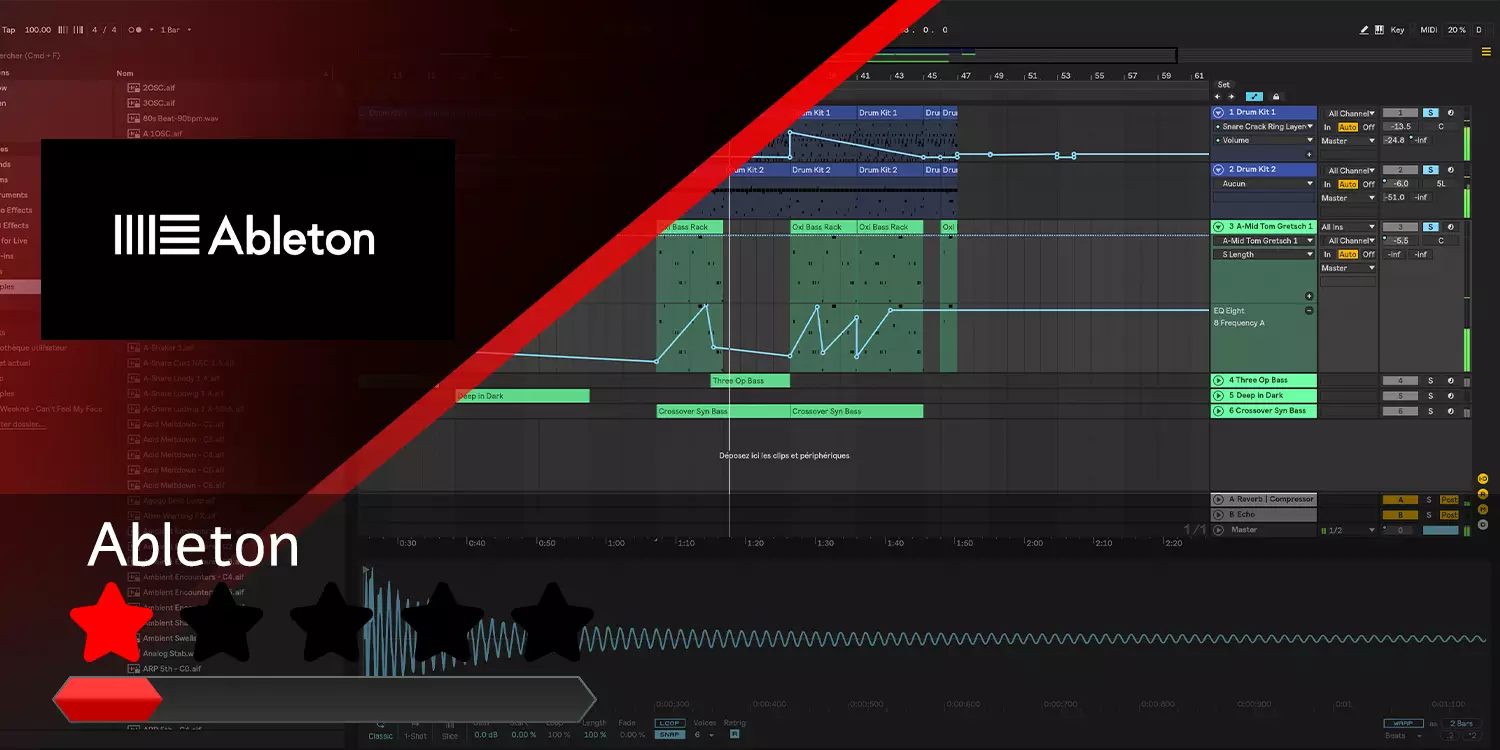Launch the A Reverb | Compressor track
The width and height of the screenshot is (1500, 750).
click(x=1218, y=500)
